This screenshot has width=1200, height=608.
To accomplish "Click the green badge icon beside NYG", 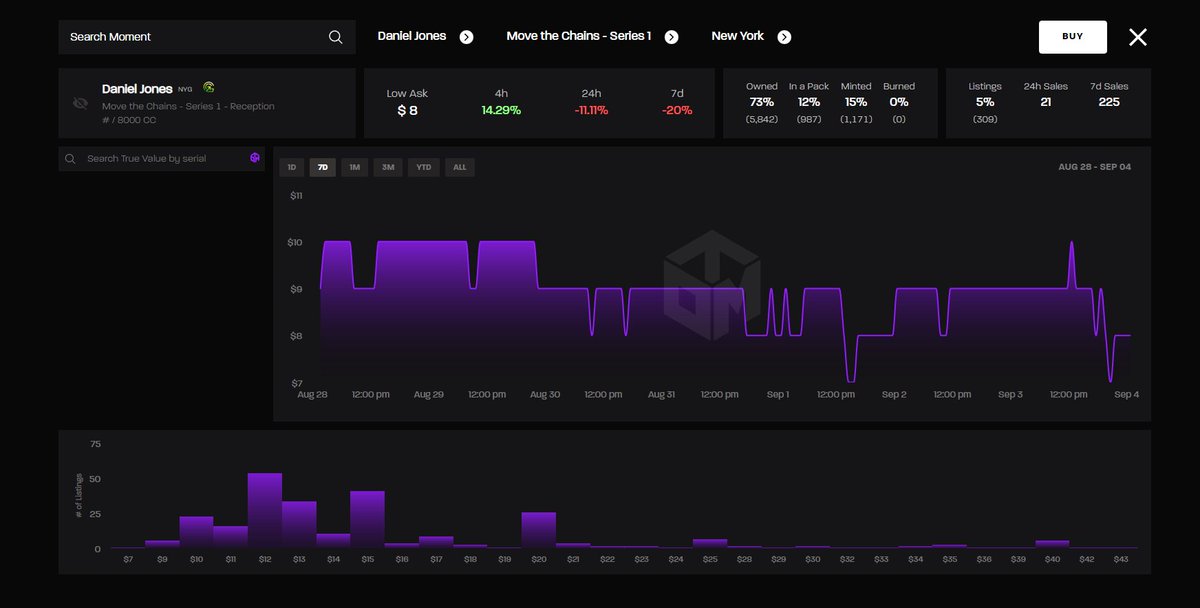I will pos(209,88).
